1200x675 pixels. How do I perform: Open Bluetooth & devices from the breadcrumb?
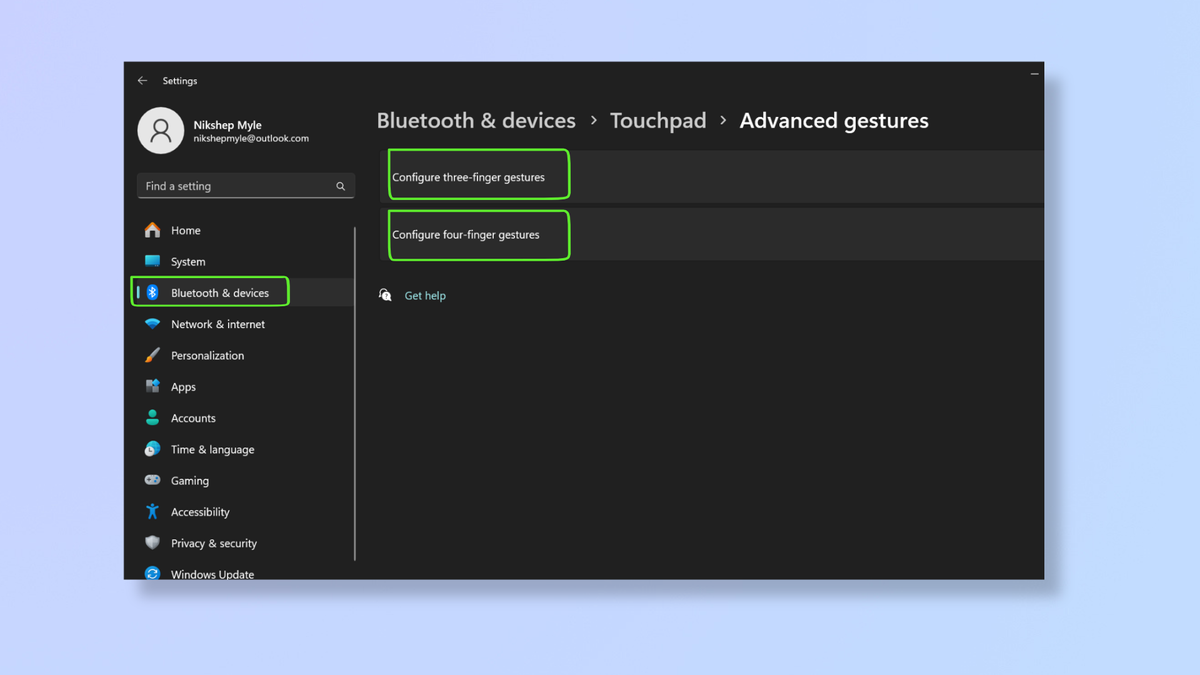coord(476,120)
